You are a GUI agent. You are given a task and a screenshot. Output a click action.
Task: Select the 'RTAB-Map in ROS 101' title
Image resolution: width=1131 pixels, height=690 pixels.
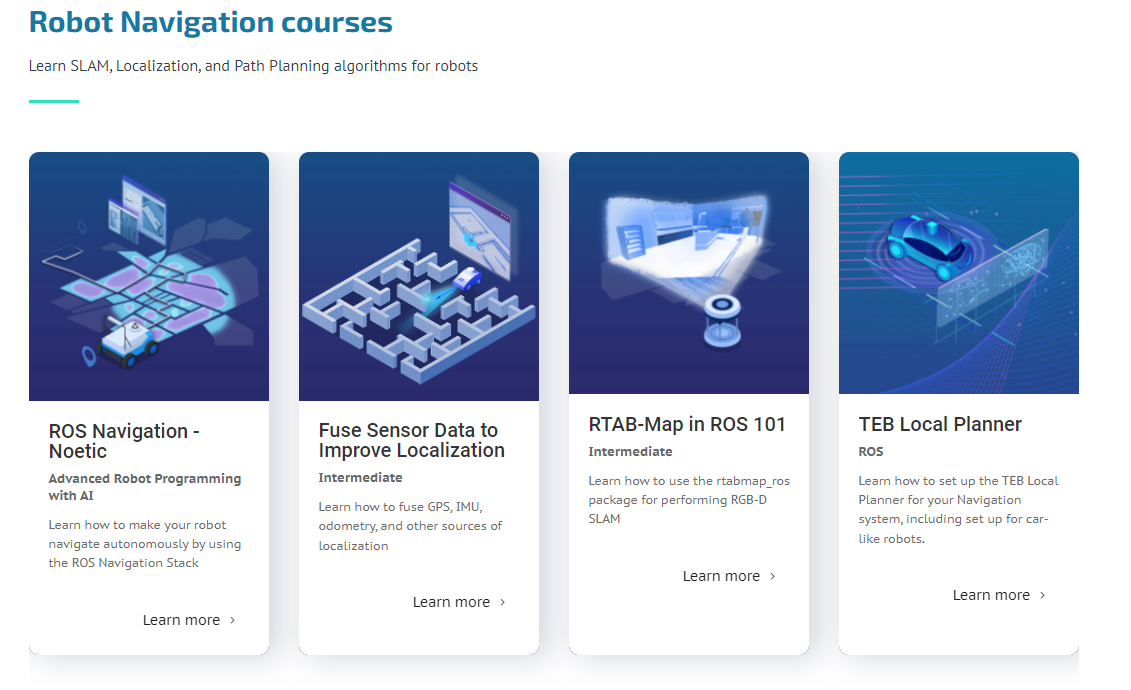coord(687,424)
